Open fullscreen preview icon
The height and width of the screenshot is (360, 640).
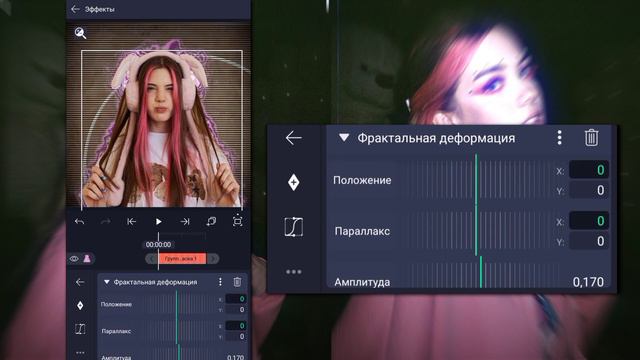(238, 221)
